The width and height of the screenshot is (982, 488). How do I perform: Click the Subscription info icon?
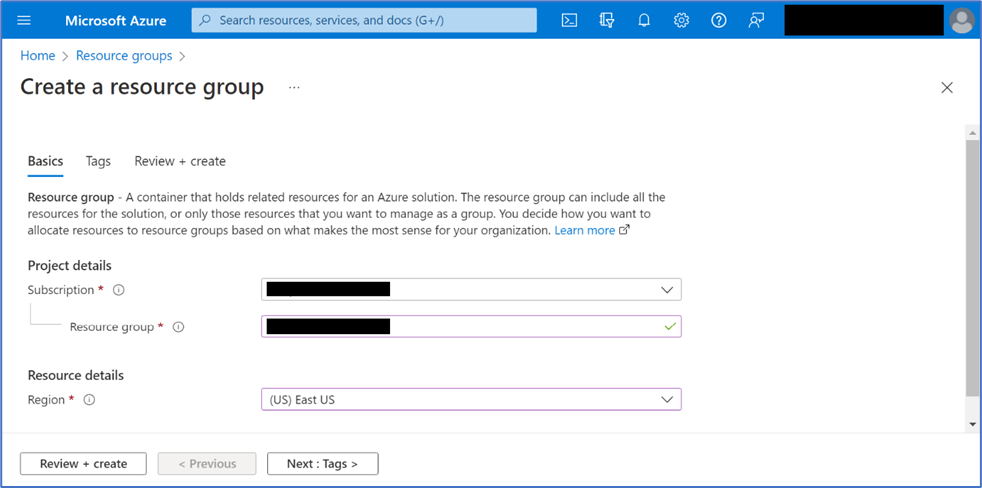tap(119, 290)
